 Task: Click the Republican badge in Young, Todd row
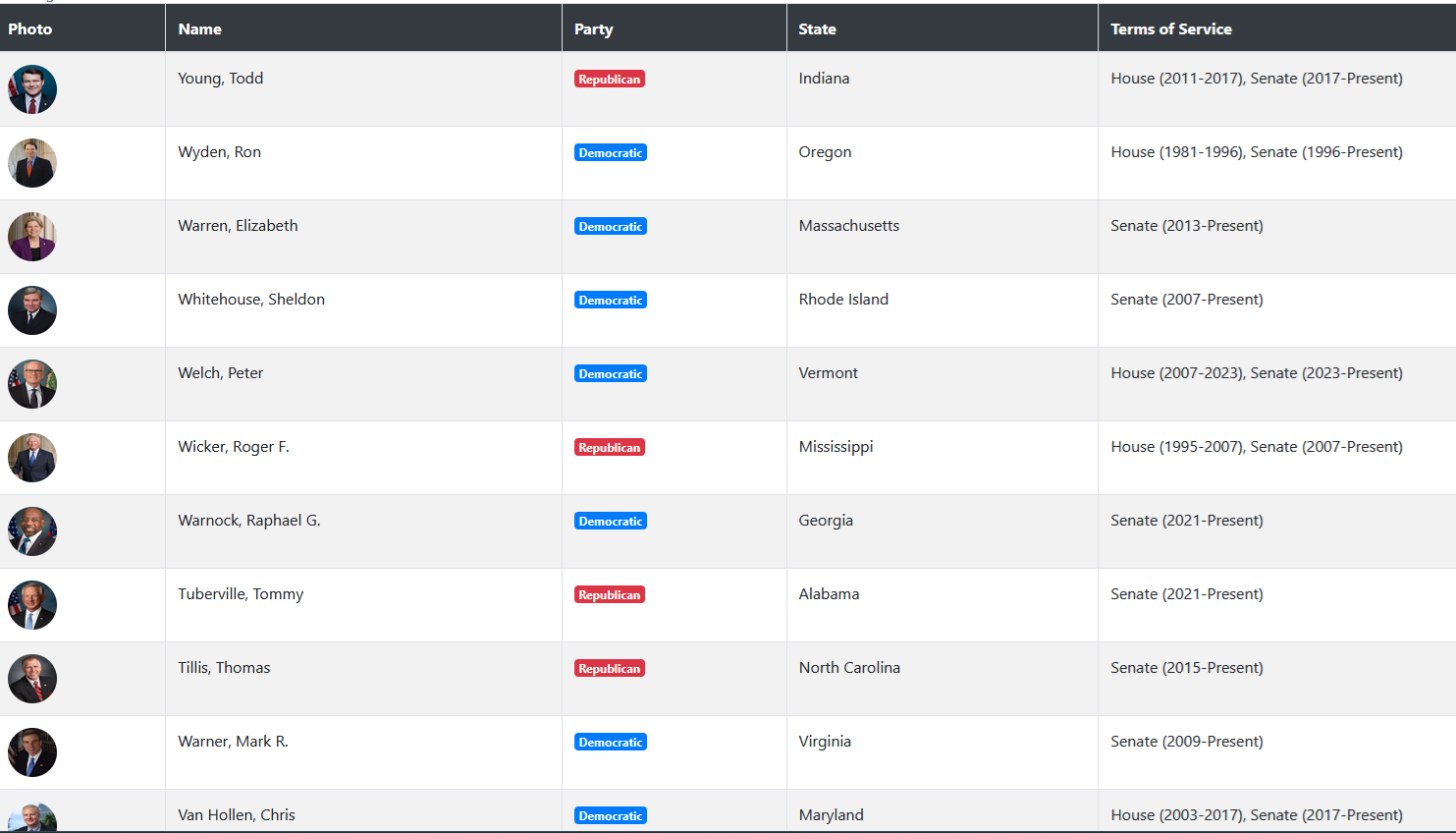pos(610,80)
